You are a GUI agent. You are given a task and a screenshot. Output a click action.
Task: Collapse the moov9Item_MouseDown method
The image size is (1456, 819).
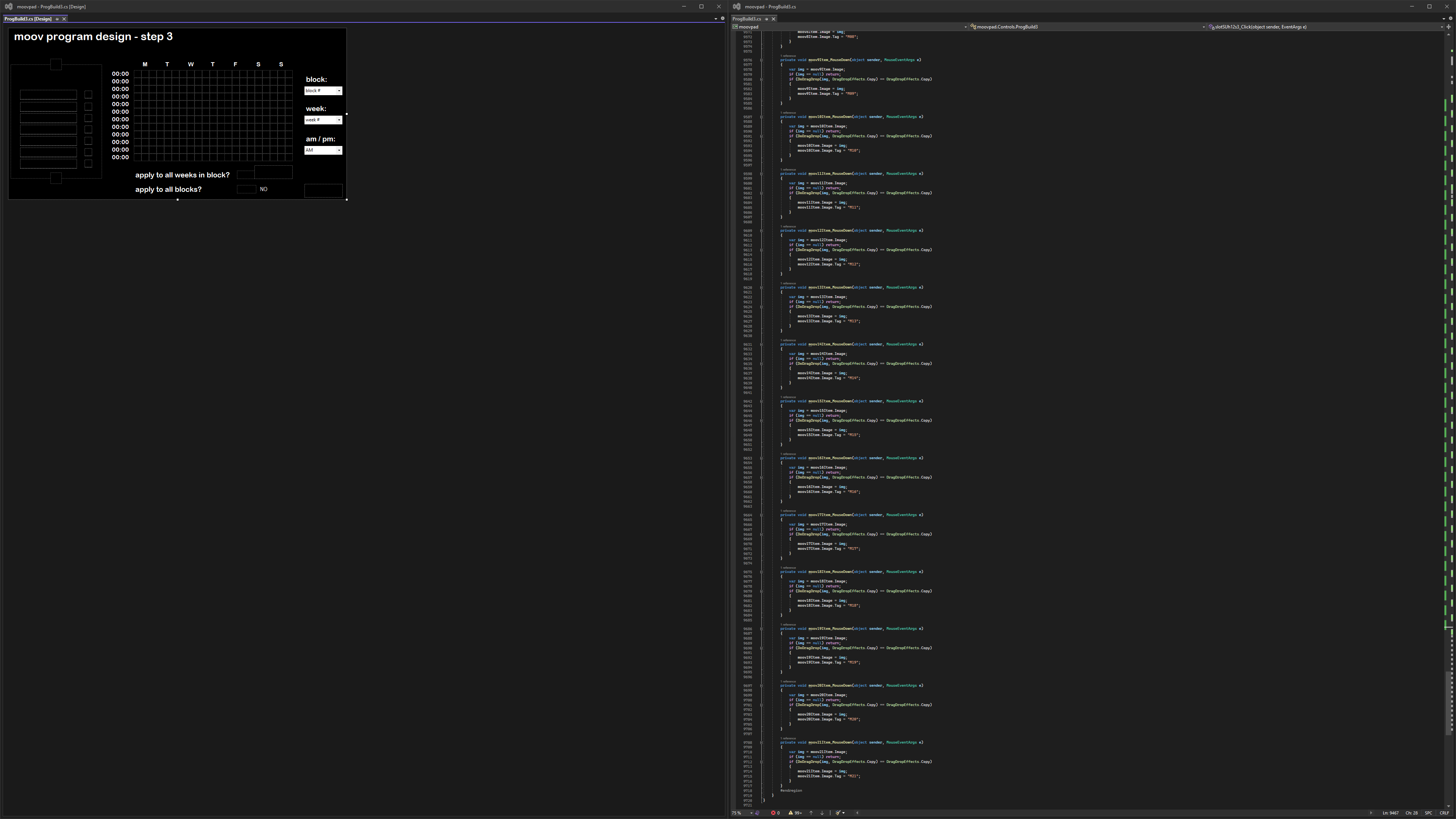[x=761, y=60]
